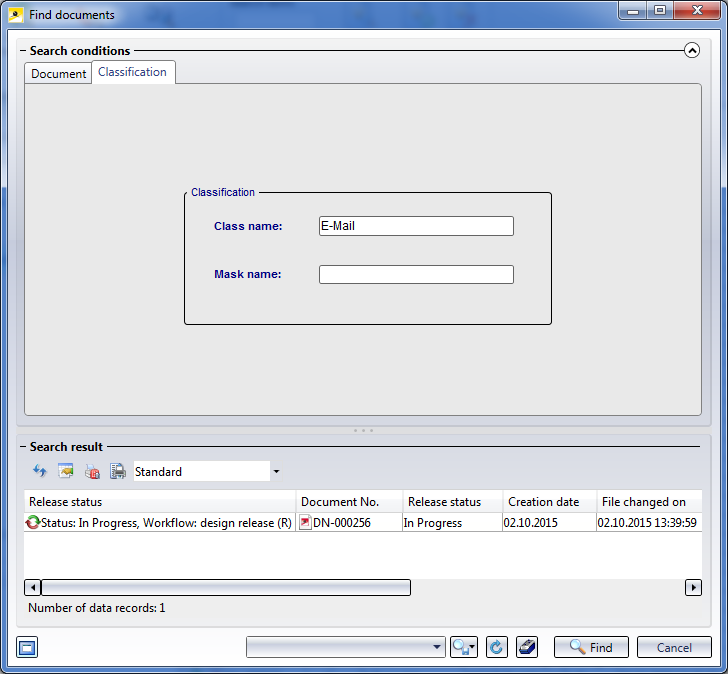Maximize the Find documents window
The height and width of the screenshot is (674, 728).
point(660,10)
